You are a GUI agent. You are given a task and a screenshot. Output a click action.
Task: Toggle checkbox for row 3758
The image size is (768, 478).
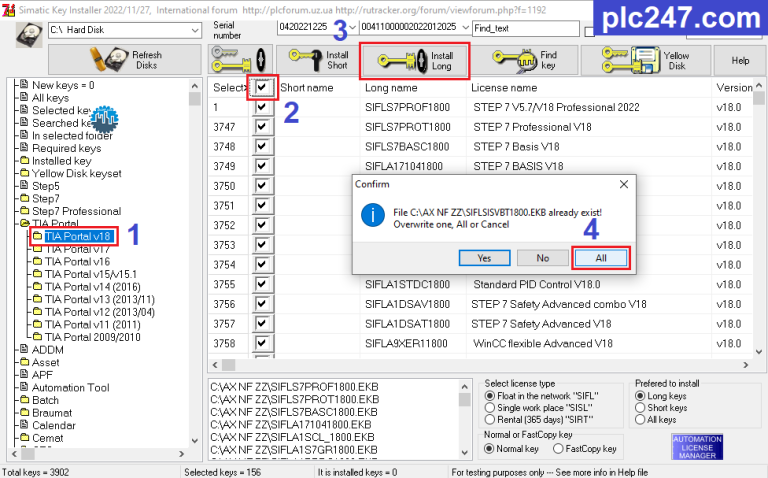262,343
